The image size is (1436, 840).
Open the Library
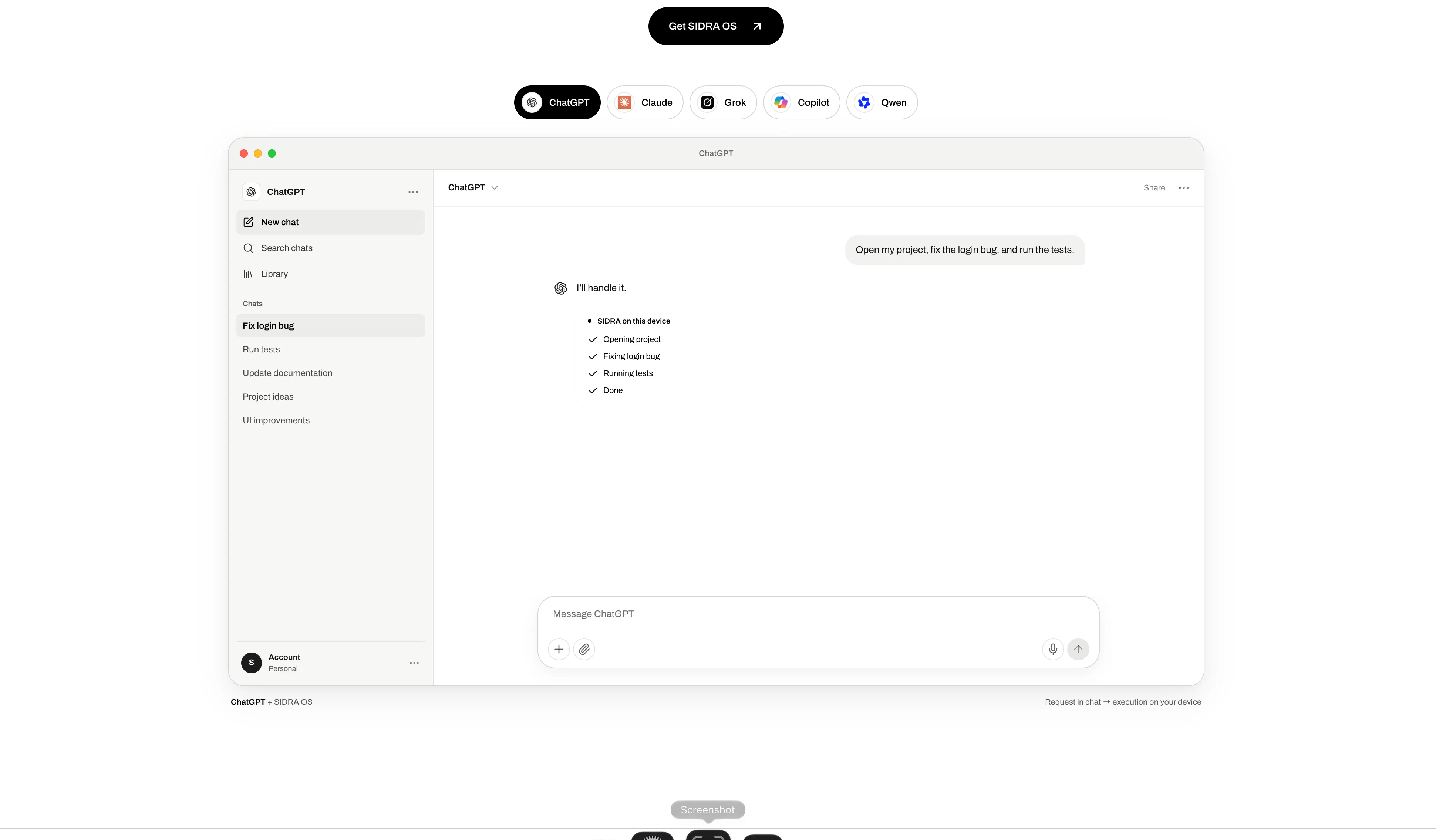[x=330, y=274]
